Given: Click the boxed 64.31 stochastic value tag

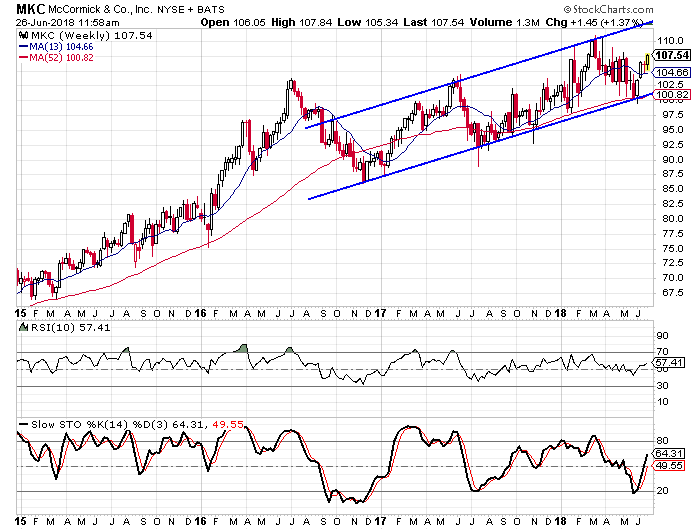Looking at the screenshot, I should [668, 454].
